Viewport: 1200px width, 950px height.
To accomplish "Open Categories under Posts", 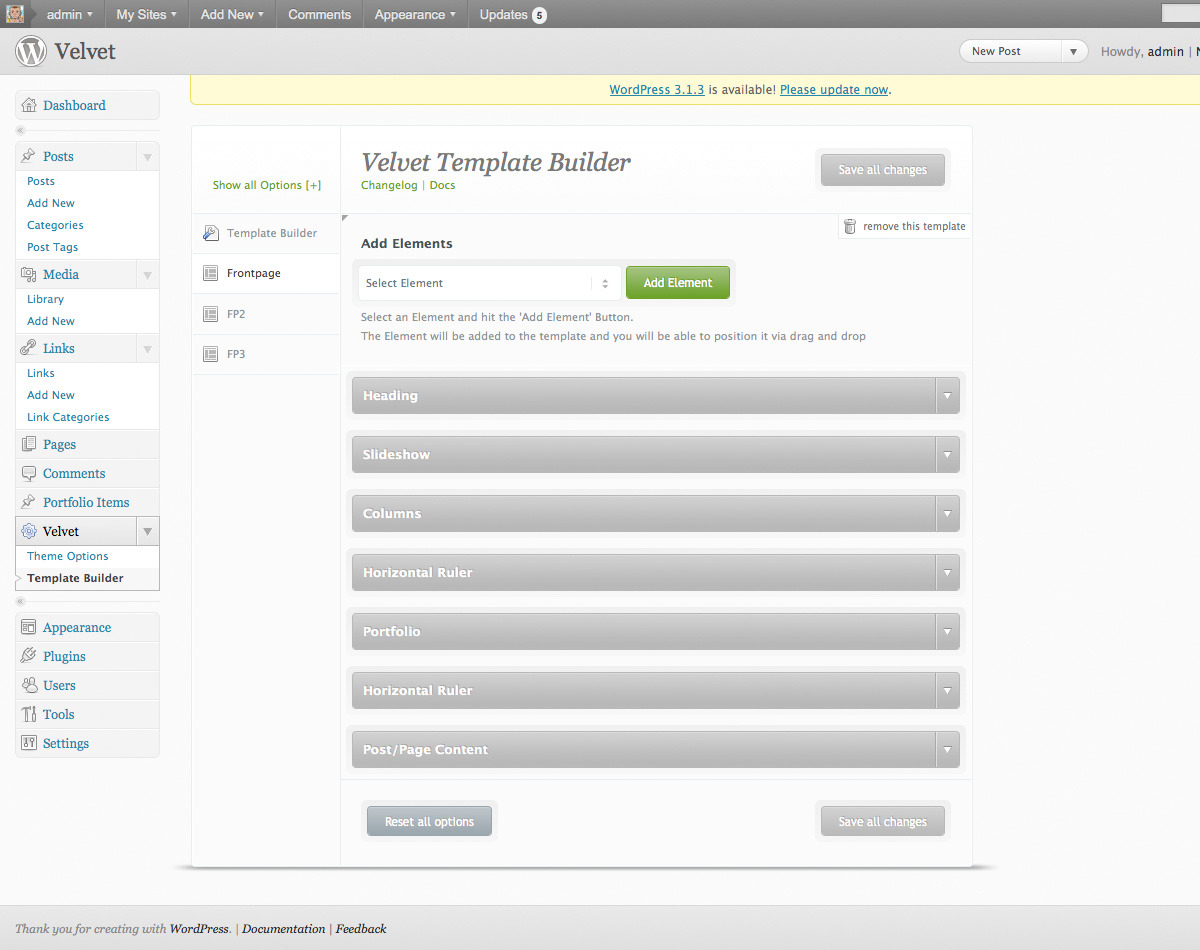I will coord(55,225).
